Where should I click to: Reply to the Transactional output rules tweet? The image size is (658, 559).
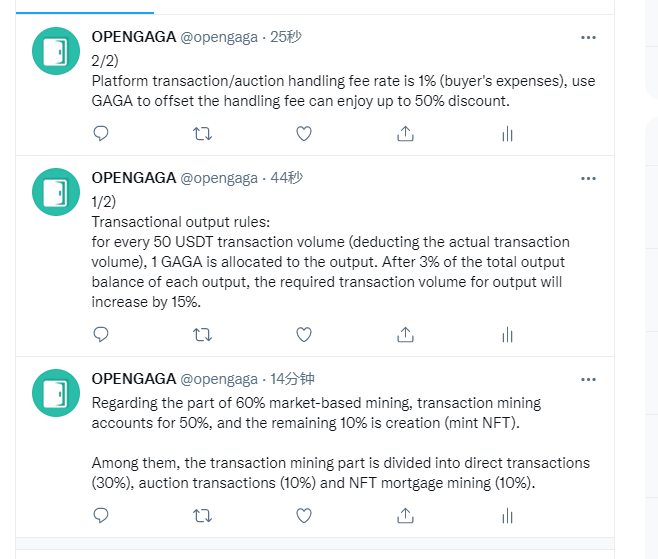coord(101,335)
